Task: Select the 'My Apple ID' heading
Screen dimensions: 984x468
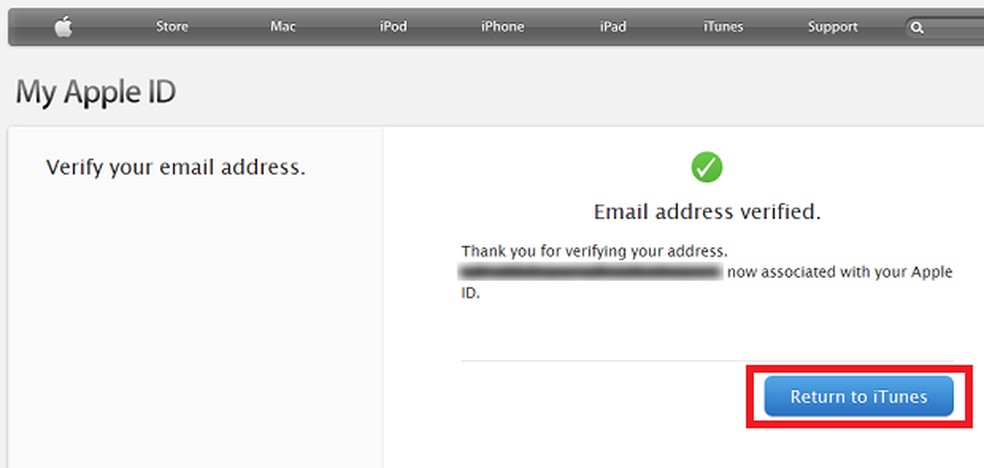Action: point(95,93)
